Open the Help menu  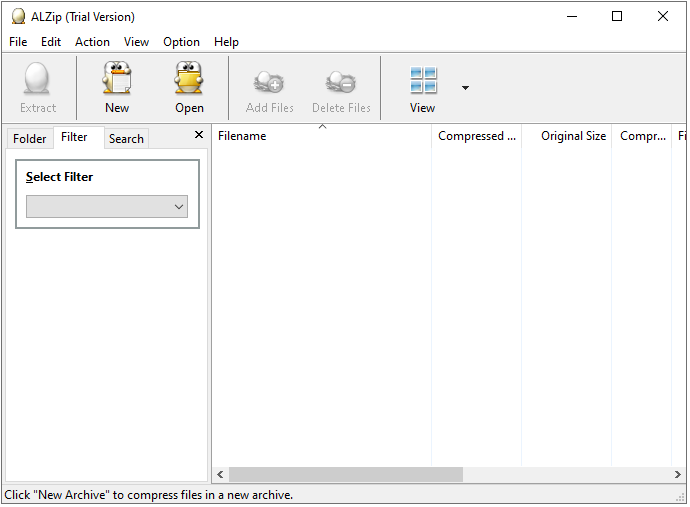pos(226,42)
